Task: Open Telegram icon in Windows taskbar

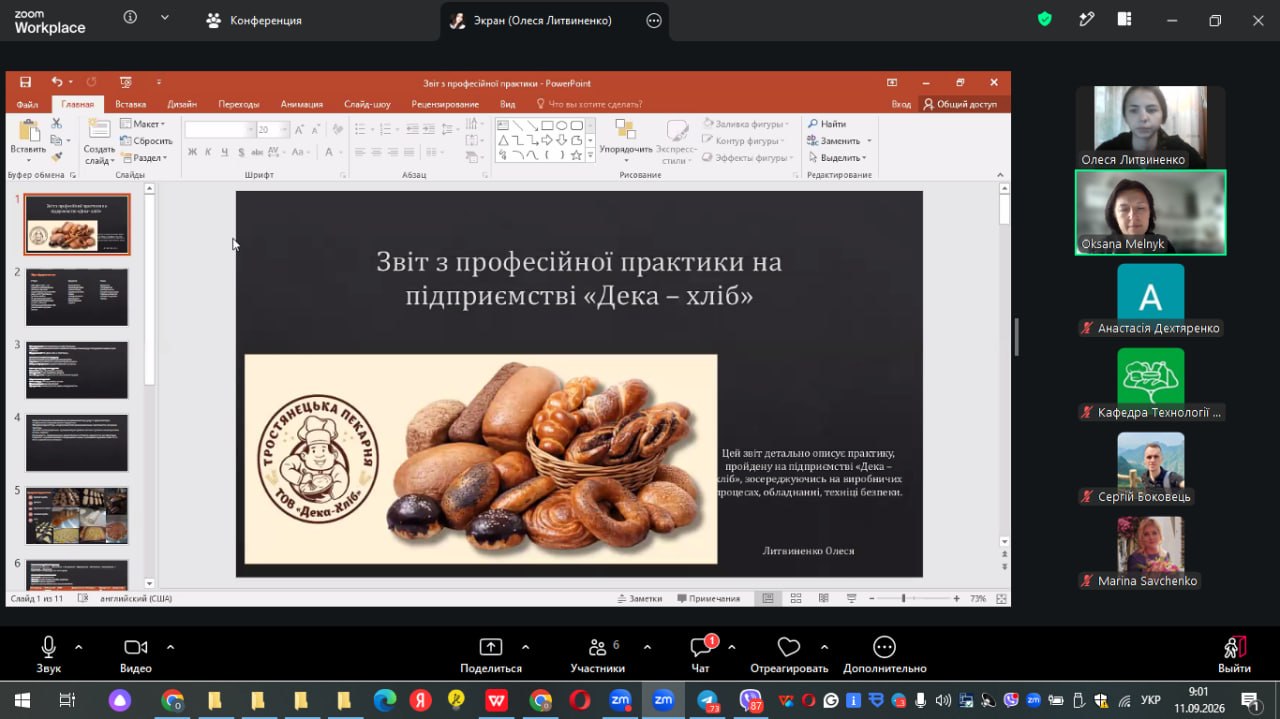Action: (707, 701)
